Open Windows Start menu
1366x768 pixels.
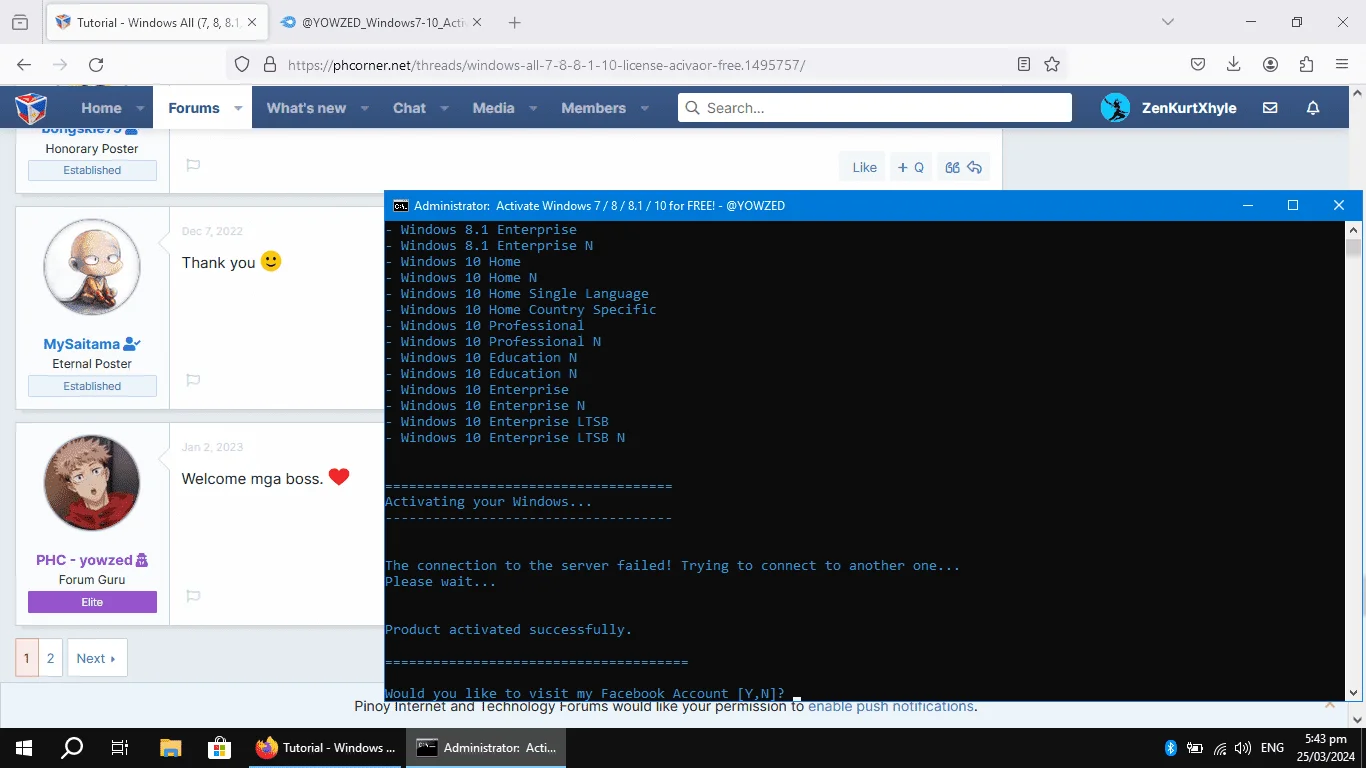24,747
